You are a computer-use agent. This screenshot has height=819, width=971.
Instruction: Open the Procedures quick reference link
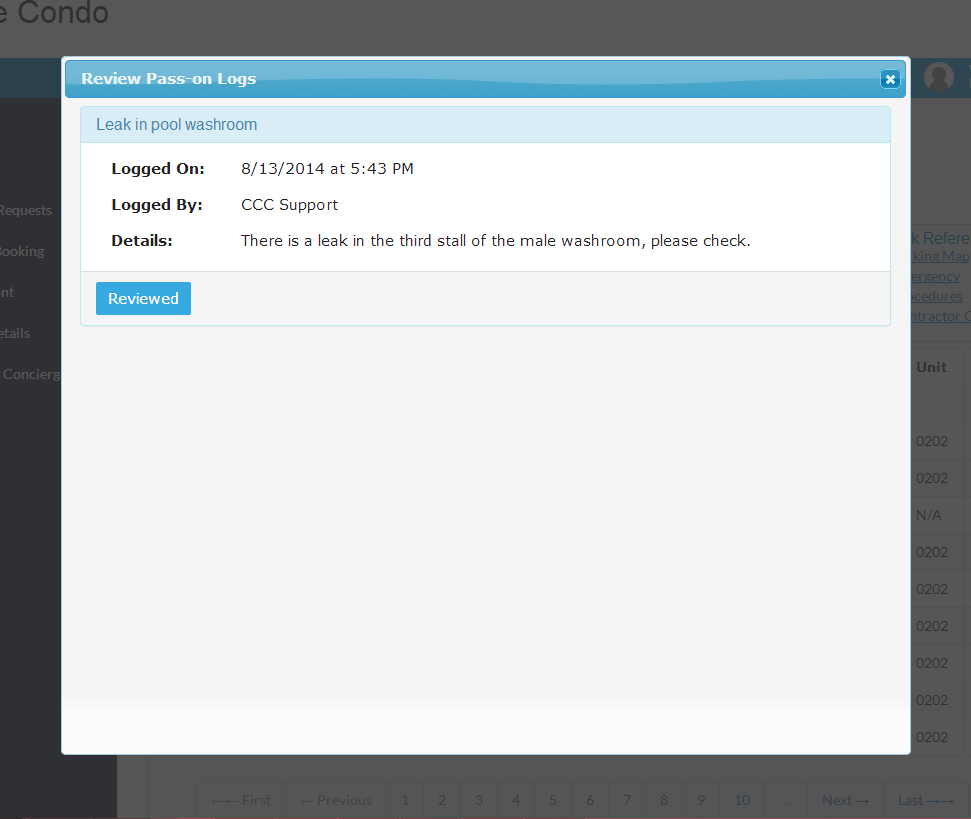pos(936,296)
